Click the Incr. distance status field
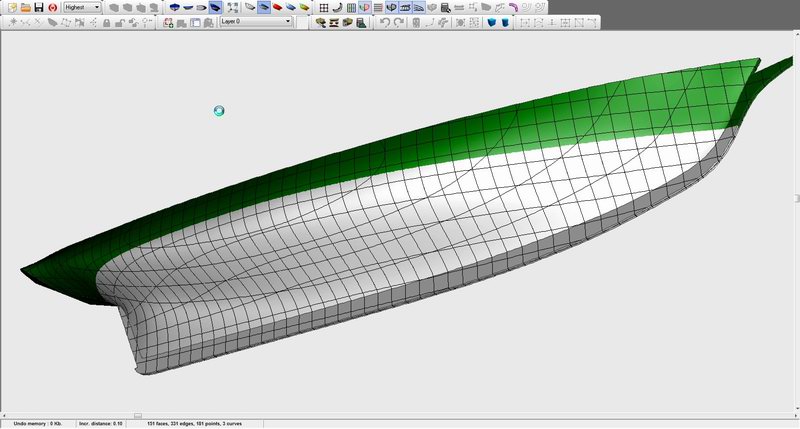800x429 pixels. click(x=101, y=424)
